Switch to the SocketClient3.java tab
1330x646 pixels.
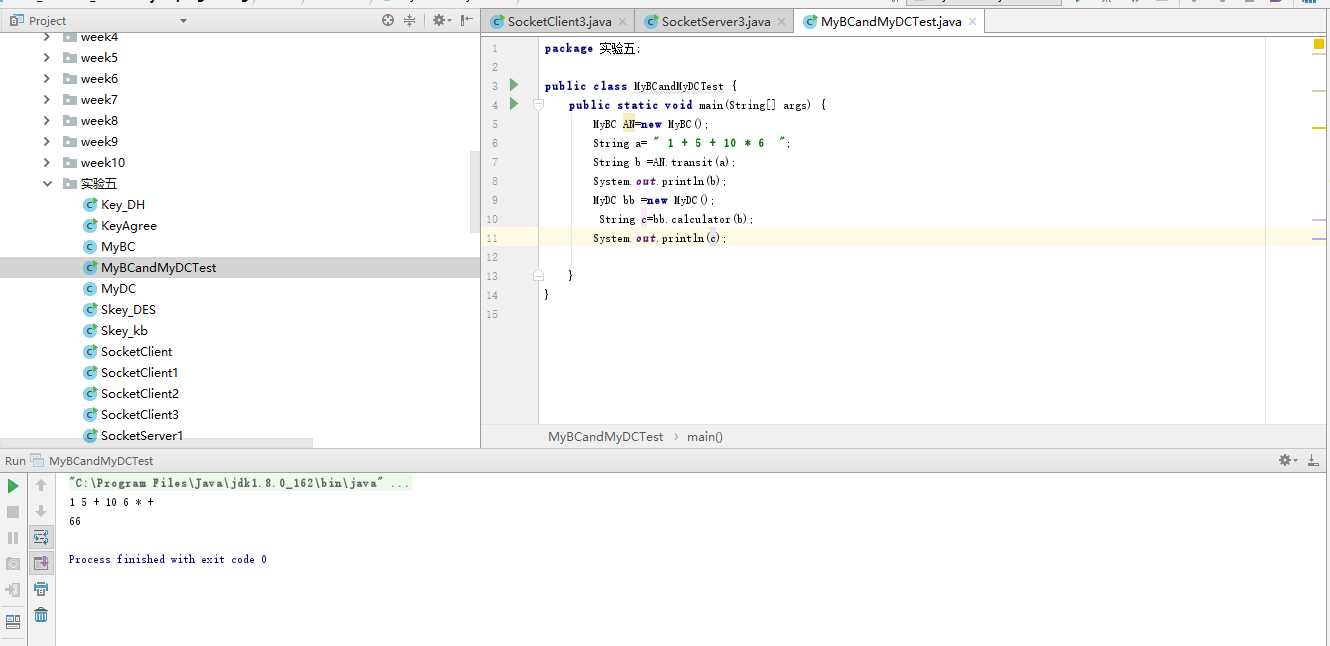[x=559, y=21]
